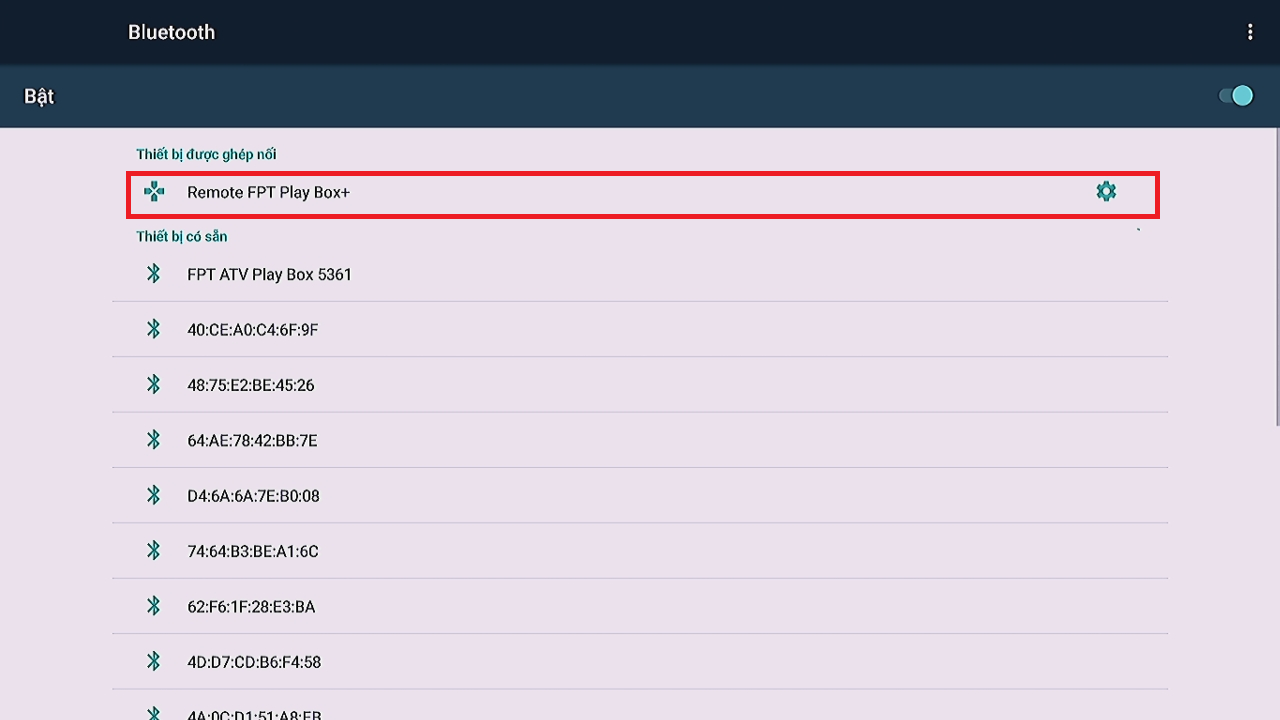The image size is (1280, 720).
Task: Select the paired device Remote FPT Play Box+
Action: coord(642,194)
